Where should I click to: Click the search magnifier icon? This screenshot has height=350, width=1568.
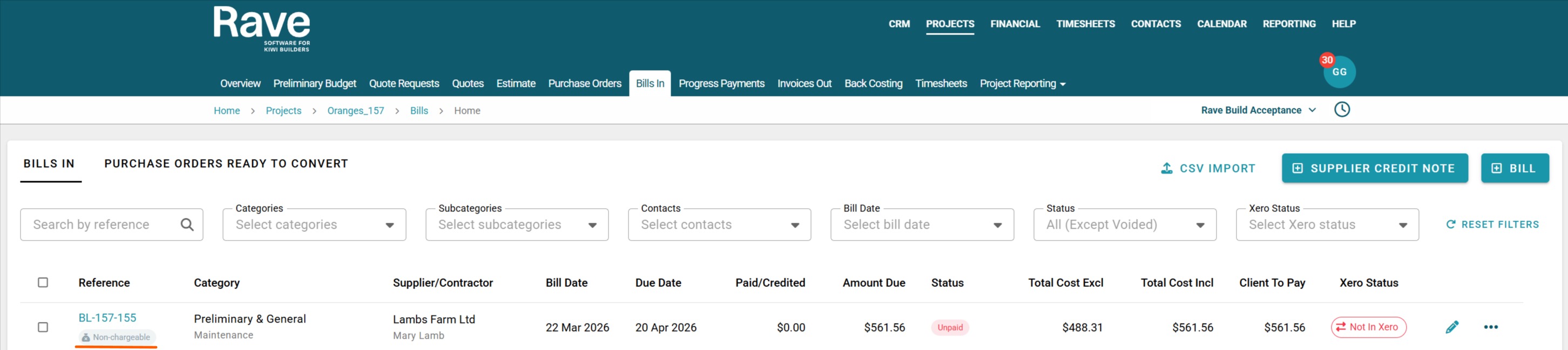tap(187, 225)
